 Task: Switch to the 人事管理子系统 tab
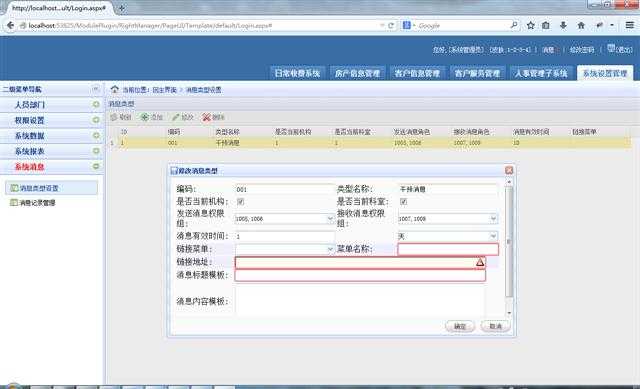point(541,73)
